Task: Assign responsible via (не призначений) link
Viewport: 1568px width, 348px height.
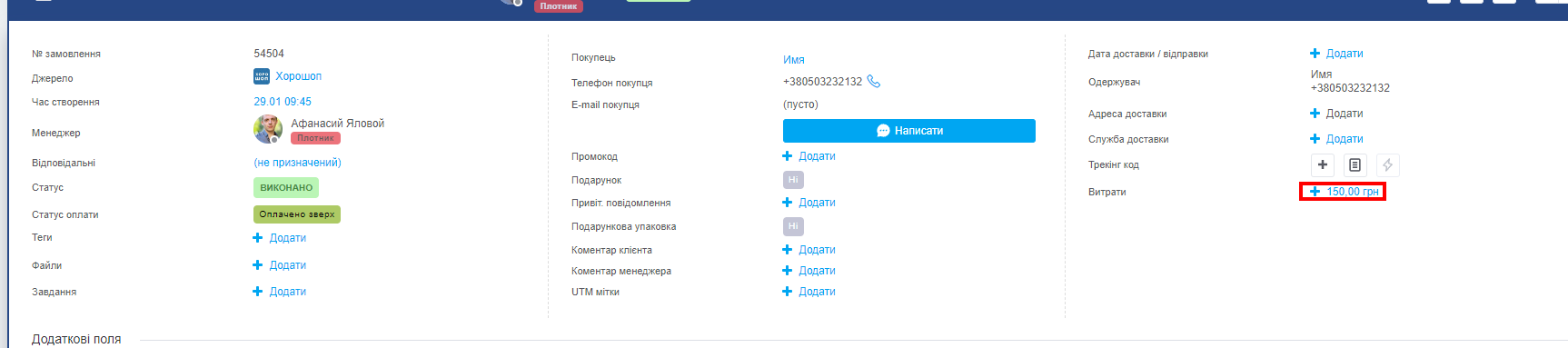Action: pos(297,163)
